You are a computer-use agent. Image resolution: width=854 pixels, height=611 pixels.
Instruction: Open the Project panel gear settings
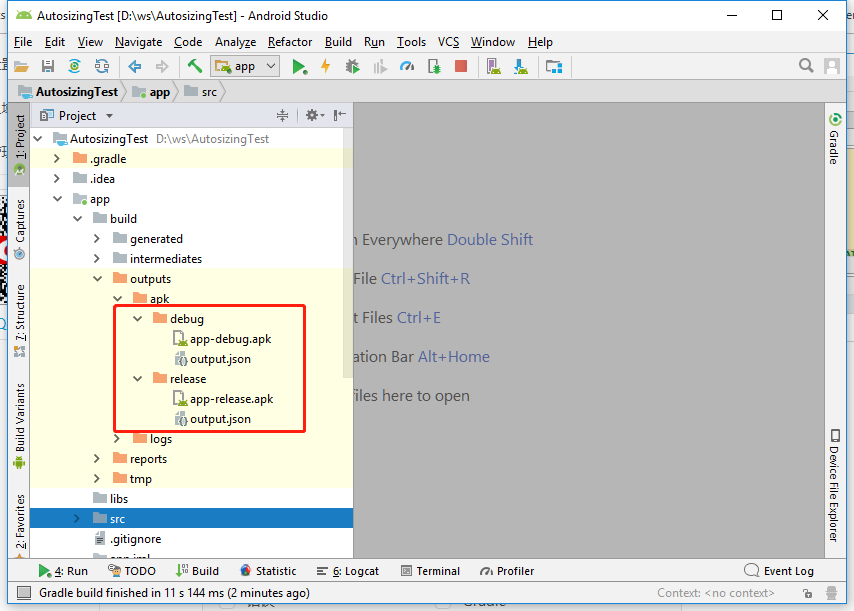tap(314, 115)
